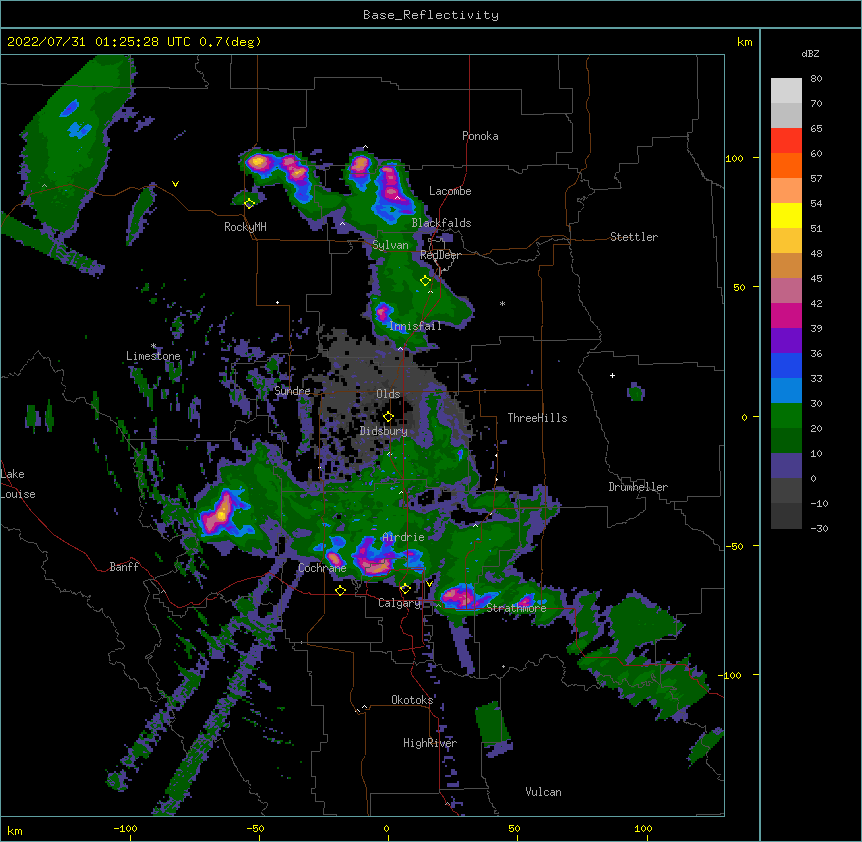Click the -50 tick on vertical km axis
The image size is (862, 842).
pos(734,546)
